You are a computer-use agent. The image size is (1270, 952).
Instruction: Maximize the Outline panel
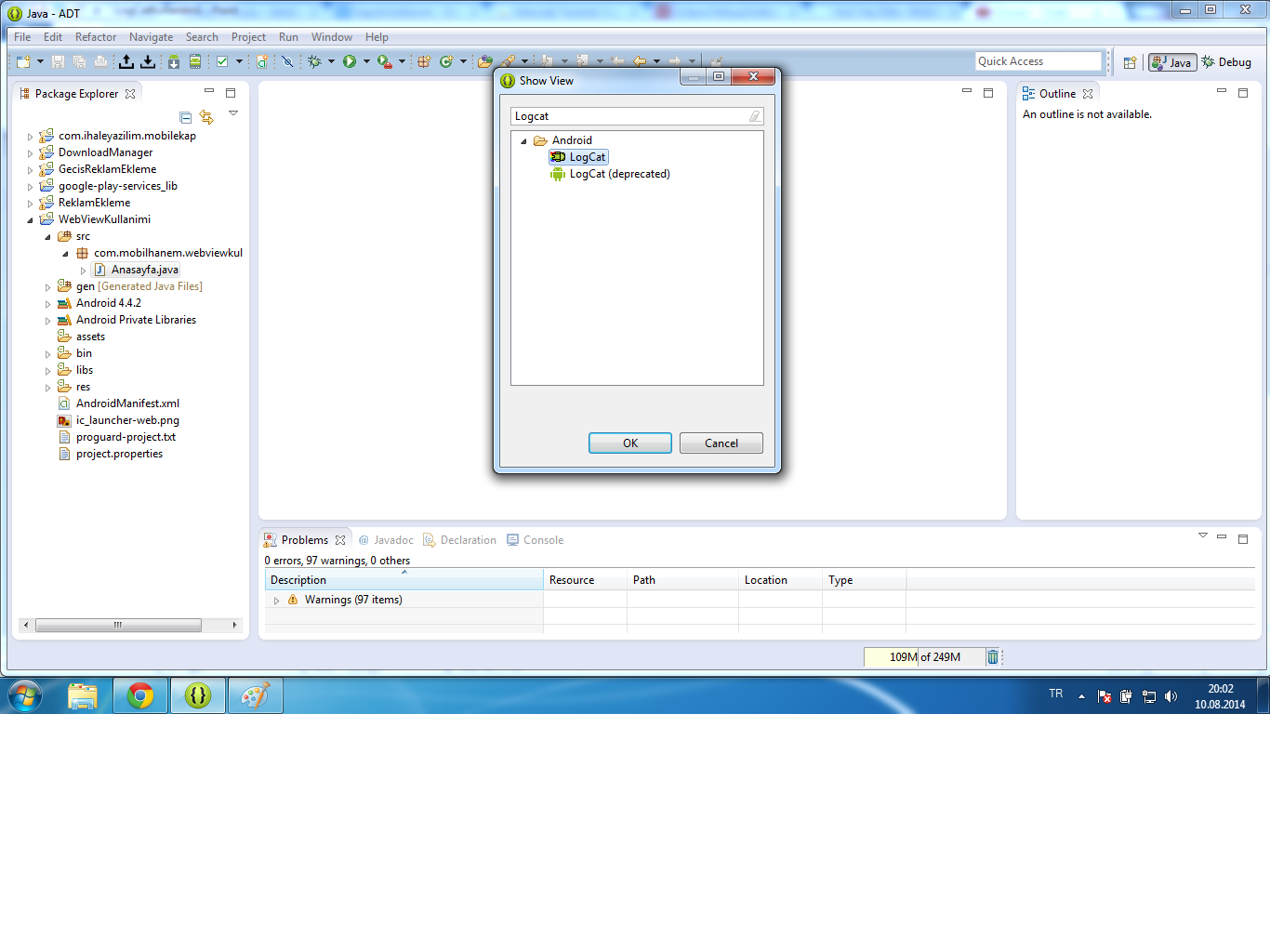pos(1243,92)
